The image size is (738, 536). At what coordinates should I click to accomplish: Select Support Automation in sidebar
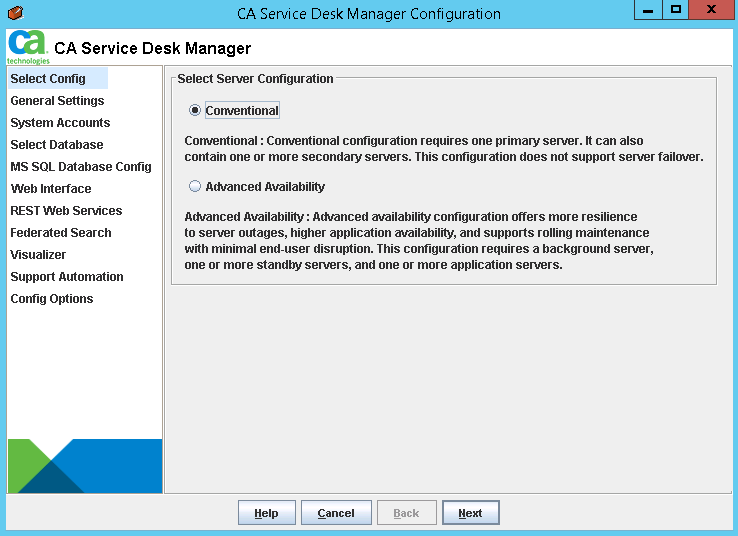tap(67, 277)
